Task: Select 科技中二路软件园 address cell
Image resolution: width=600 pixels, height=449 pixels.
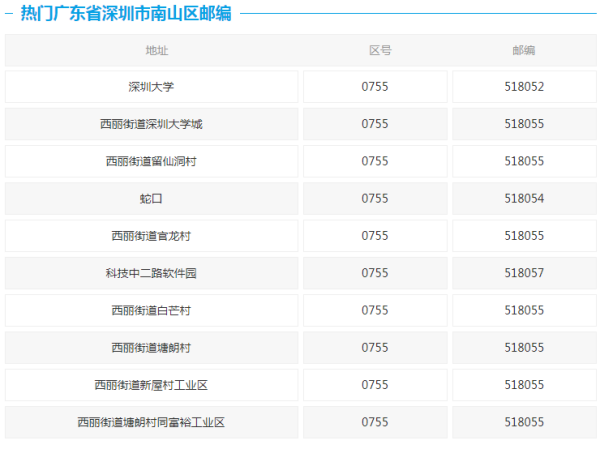Action: click(151, 273)
